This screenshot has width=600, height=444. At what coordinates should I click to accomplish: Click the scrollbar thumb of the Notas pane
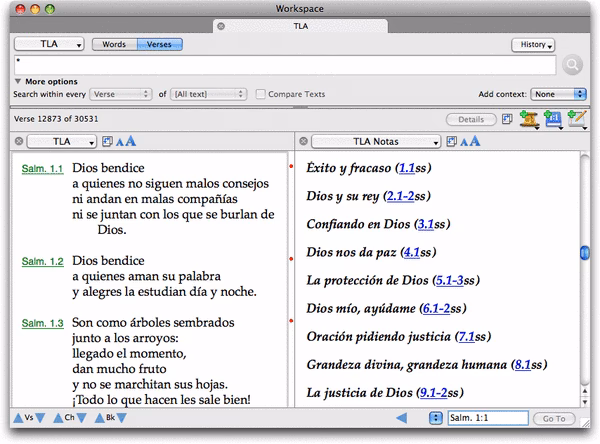(585, 253)
